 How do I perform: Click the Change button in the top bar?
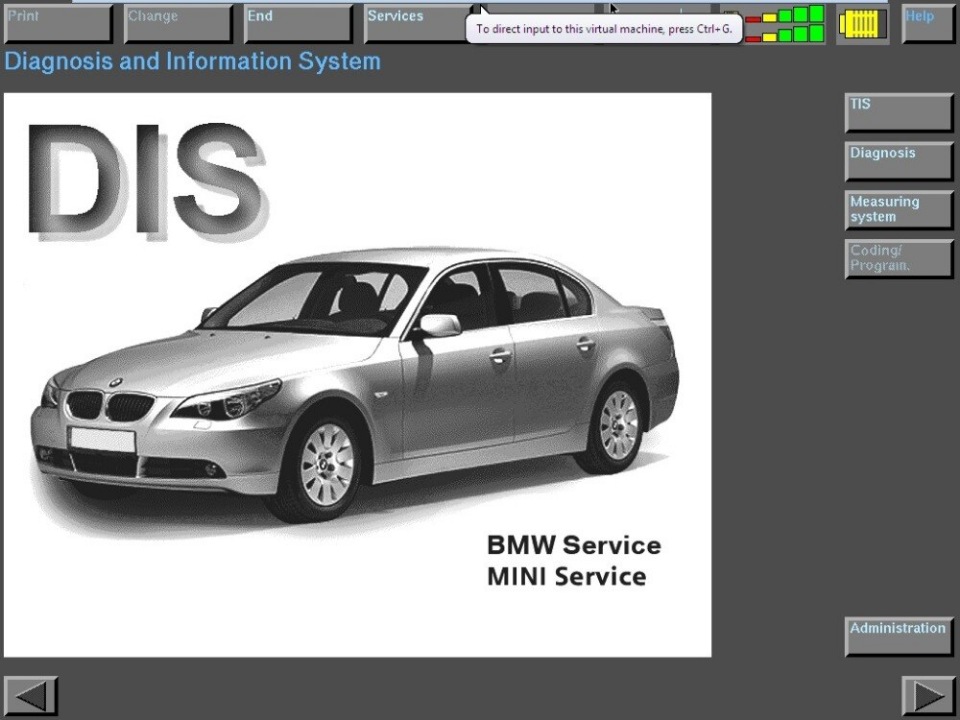[178, 24]
